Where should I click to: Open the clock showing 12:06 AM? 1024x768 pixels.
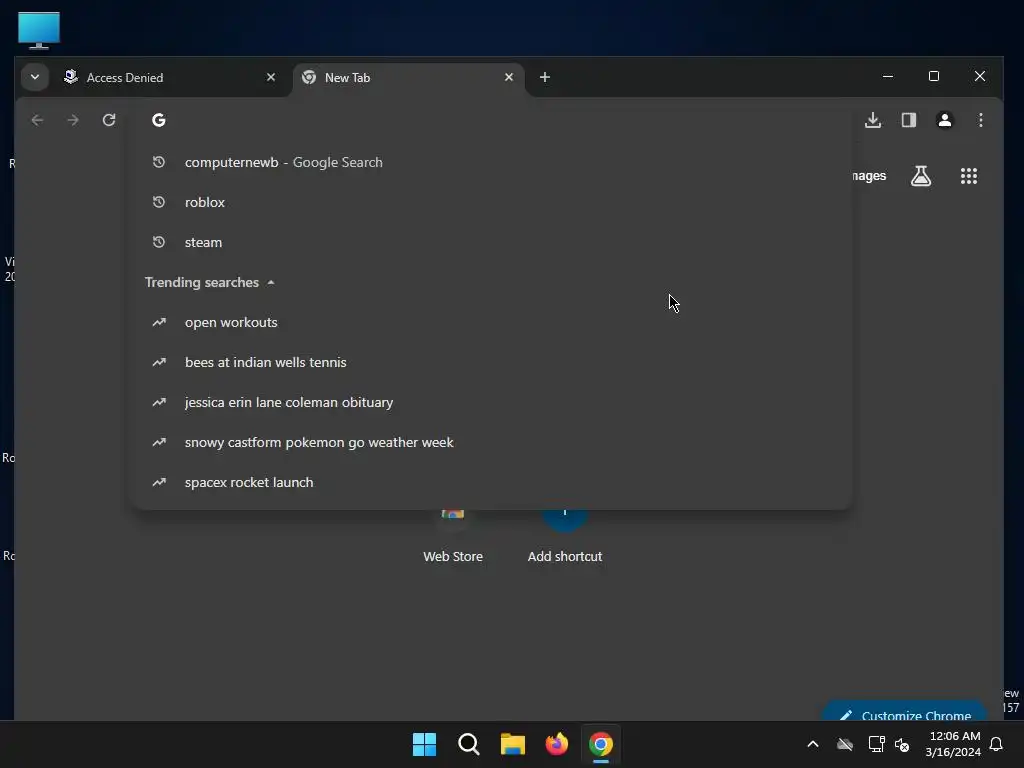953,744
